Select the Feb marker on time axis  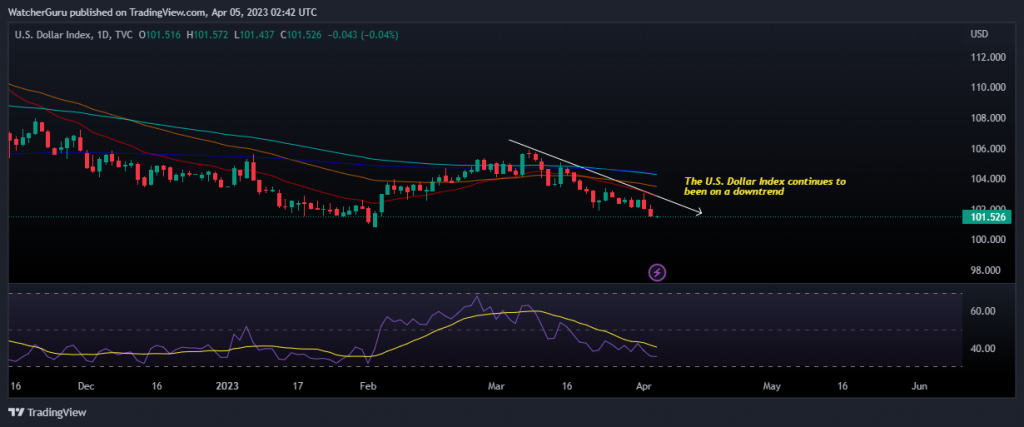[x=368, y=385]
